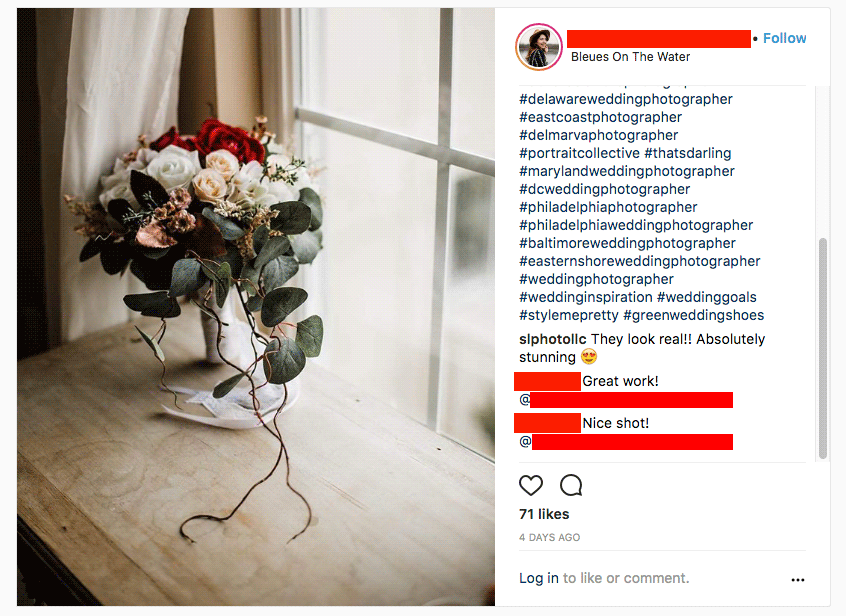846x616 pixels.
Task: Open the #stylemepretty hashtag
Action: click(x=569, y=315)
